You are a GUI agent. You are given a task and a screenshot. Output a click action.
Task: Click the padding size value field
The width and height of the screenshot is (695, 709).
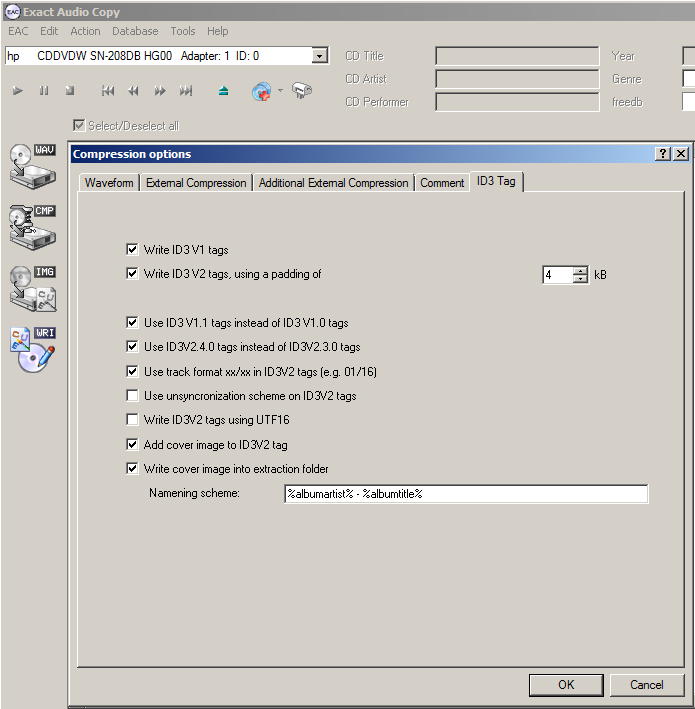[558, 275]
